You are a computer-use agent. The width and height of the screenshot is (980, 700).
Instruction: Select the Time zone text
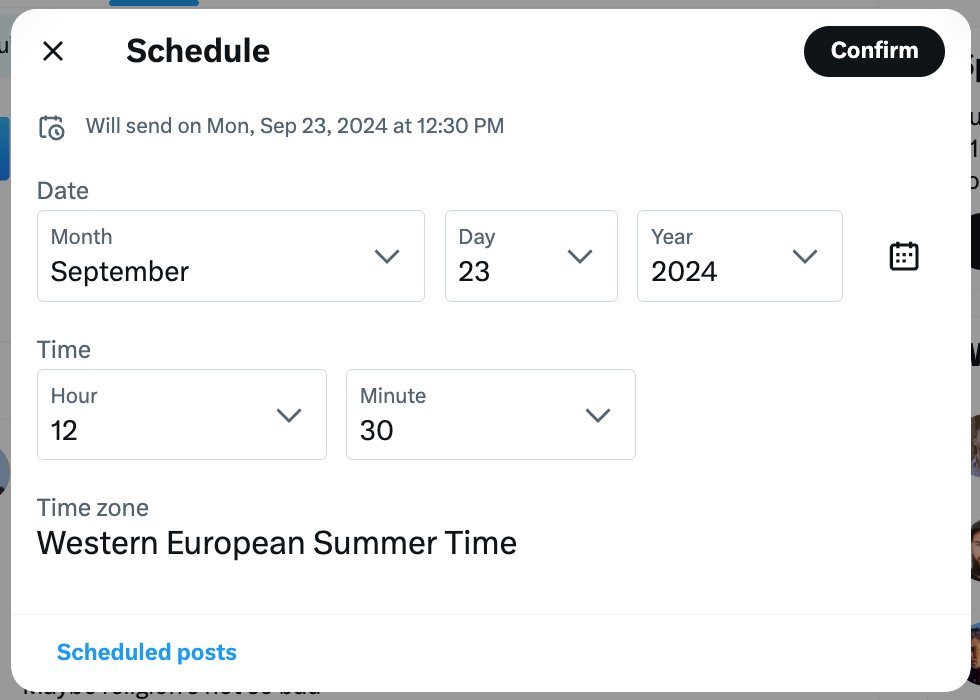(x=277, y=543)
